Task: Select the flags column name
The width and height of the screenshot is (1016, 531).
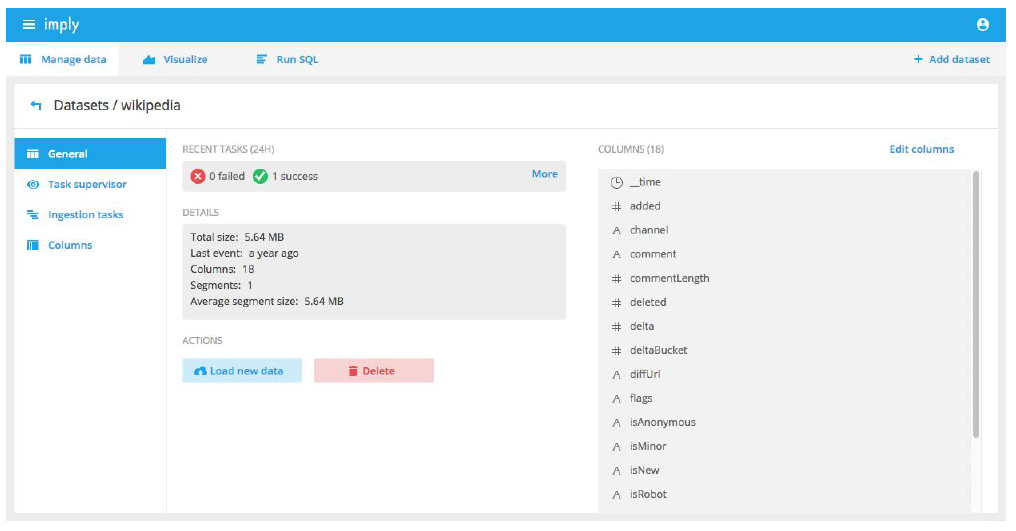Action: point(641,399)
